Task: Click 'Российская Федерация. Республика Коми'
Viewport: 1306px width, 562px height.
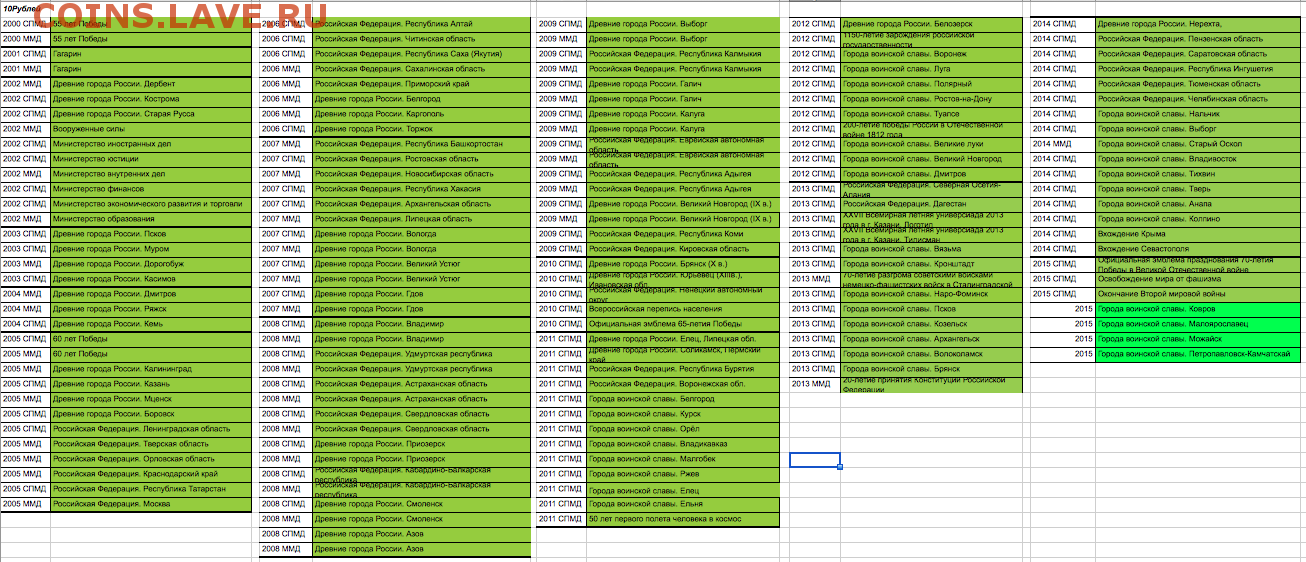Action: pos(683,234)
